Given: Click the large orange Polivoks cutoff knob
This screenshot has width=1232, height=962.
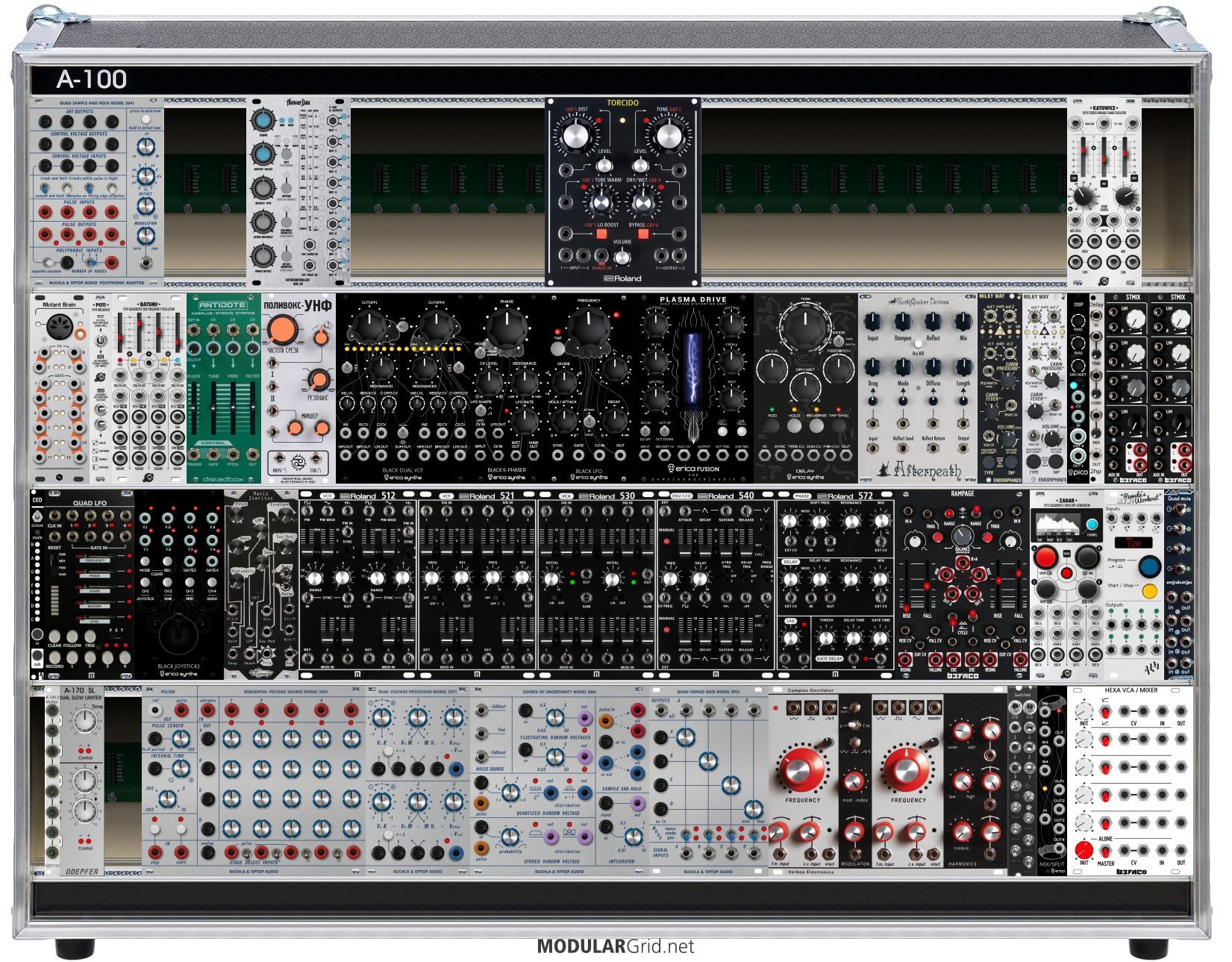Looking at the screenshot, I should click(282, 329).
